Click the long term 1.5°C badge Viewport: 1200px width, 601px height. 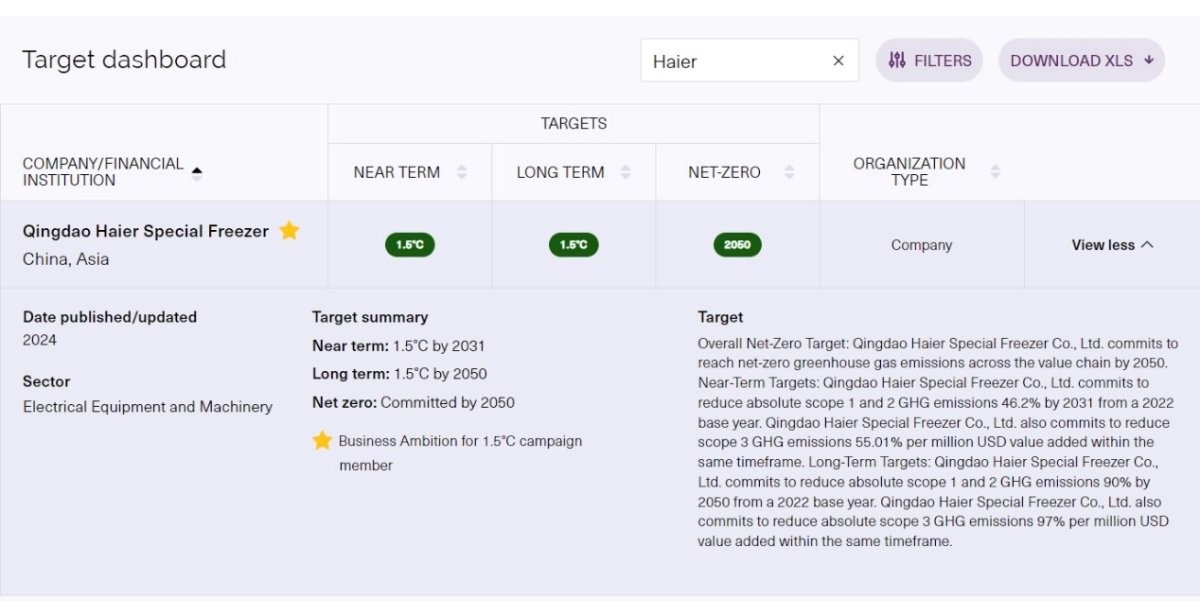coord(574,245)
